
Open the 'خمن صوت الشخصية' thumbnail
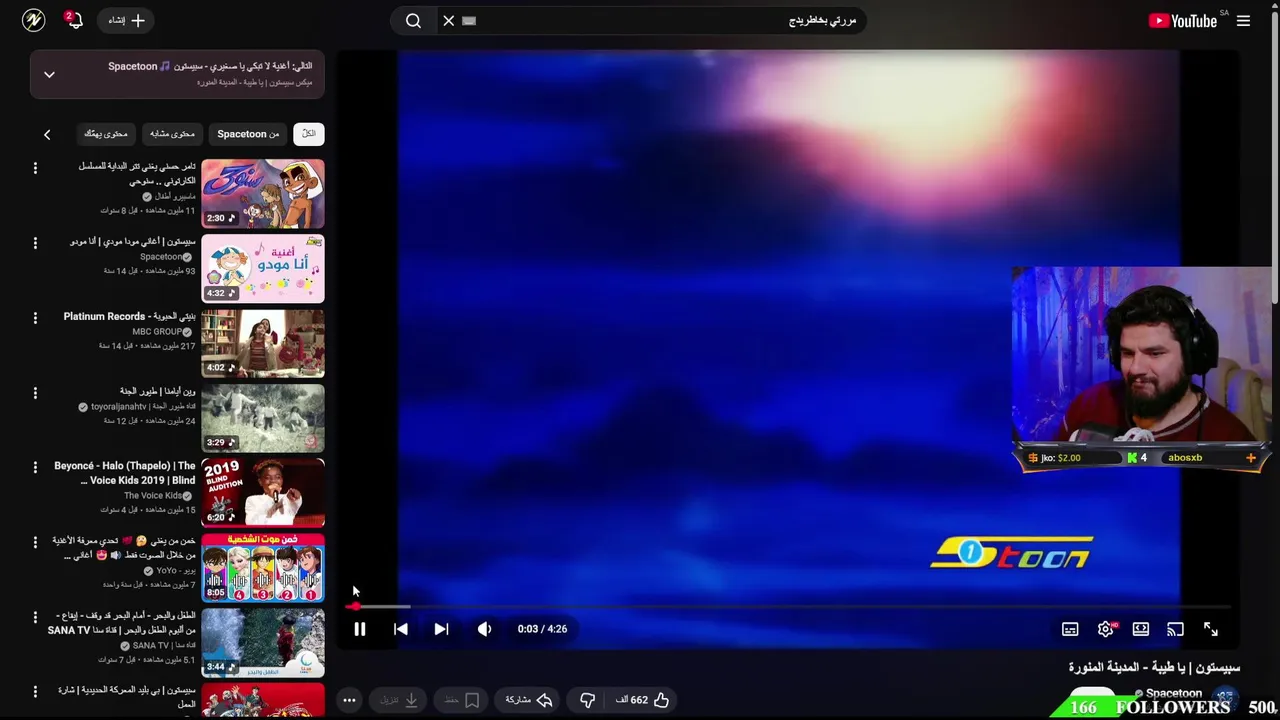click(263, 568)
